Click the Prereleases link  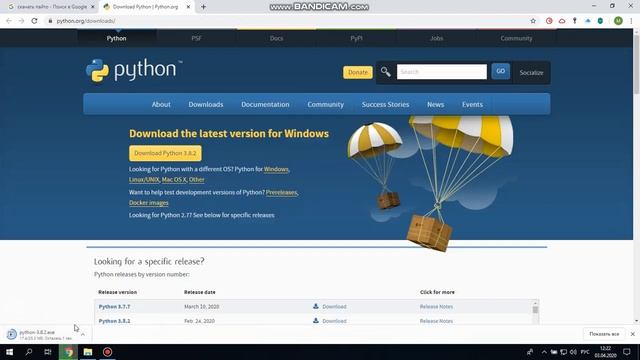[x=281, y=192]
